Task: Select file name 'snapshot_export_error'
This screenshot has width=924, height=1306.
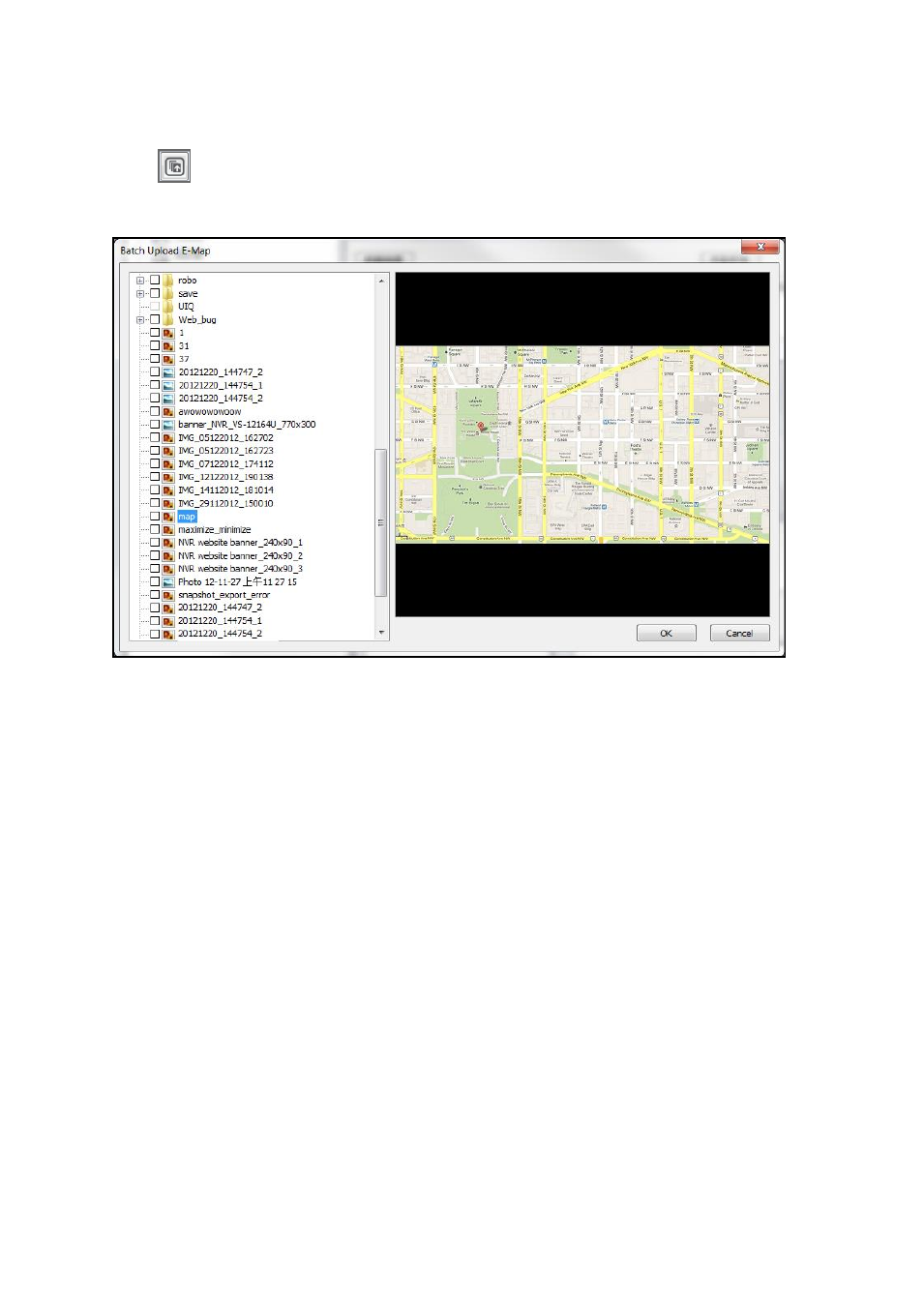Action: pos(224,595)
